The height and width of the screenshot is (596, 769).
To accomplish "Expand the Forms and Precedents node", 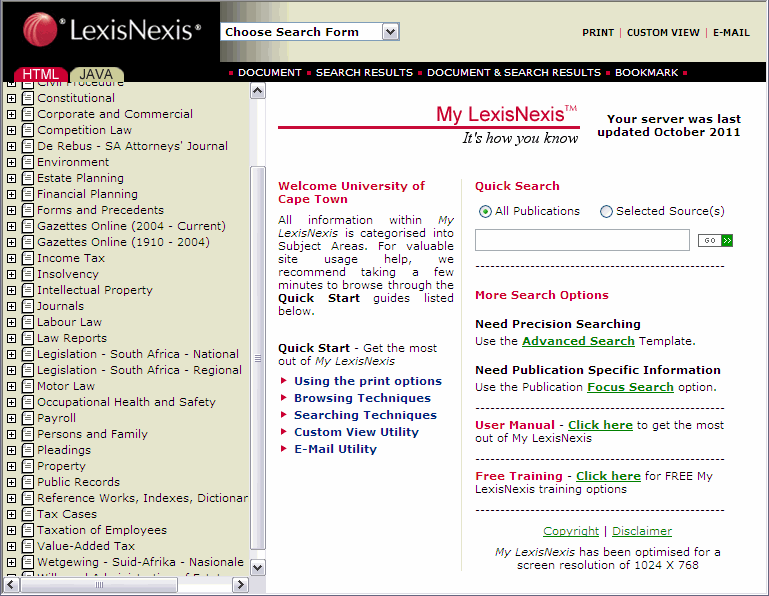I will [x=11, y=210].
